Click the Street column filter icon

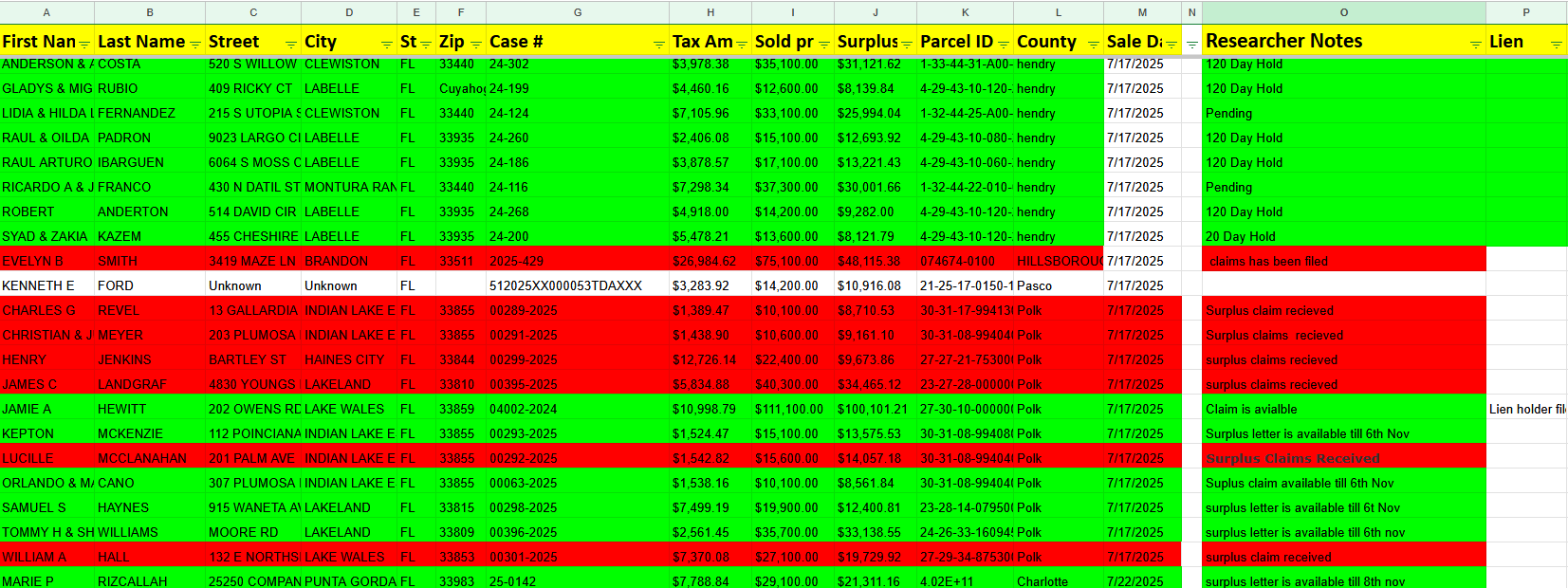click(x=291, y=44)
